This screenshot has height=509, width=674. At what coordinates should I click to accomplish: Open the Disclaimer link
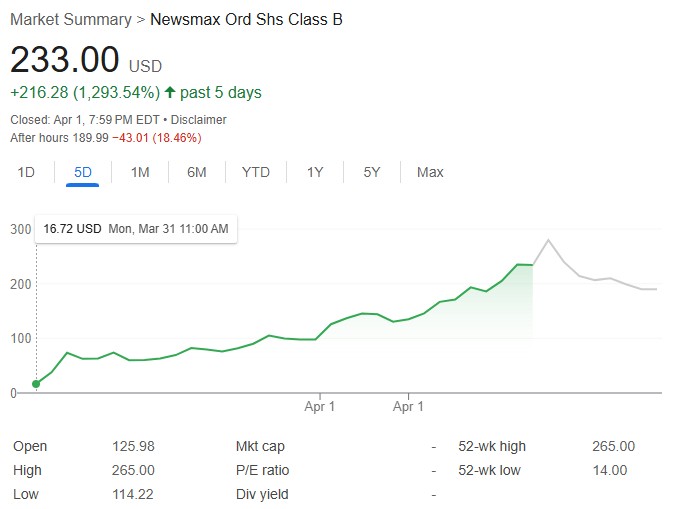tap(199, 120)
